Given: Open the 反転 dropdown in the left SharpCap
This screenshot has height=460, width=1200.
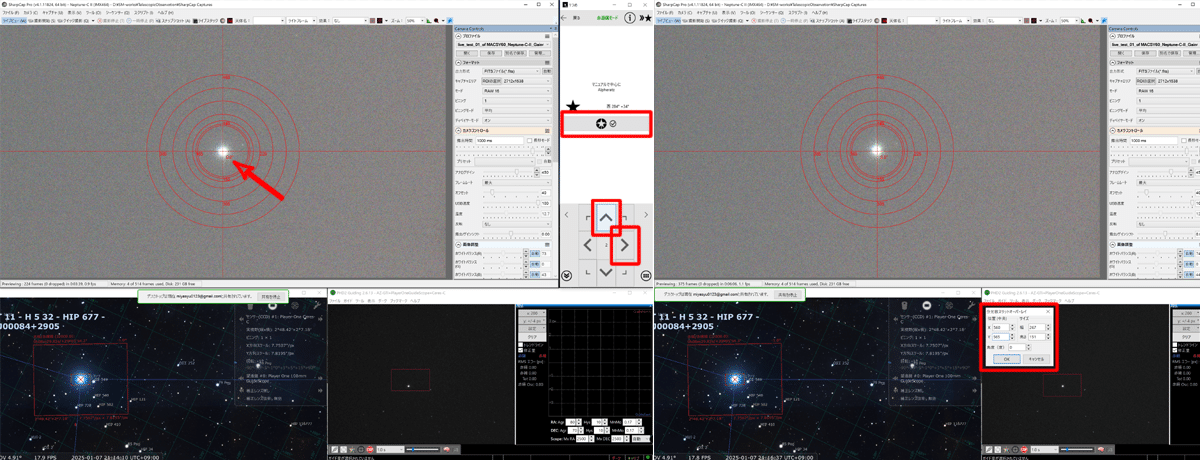Looking at the screenshot, I should click(517, 224).
